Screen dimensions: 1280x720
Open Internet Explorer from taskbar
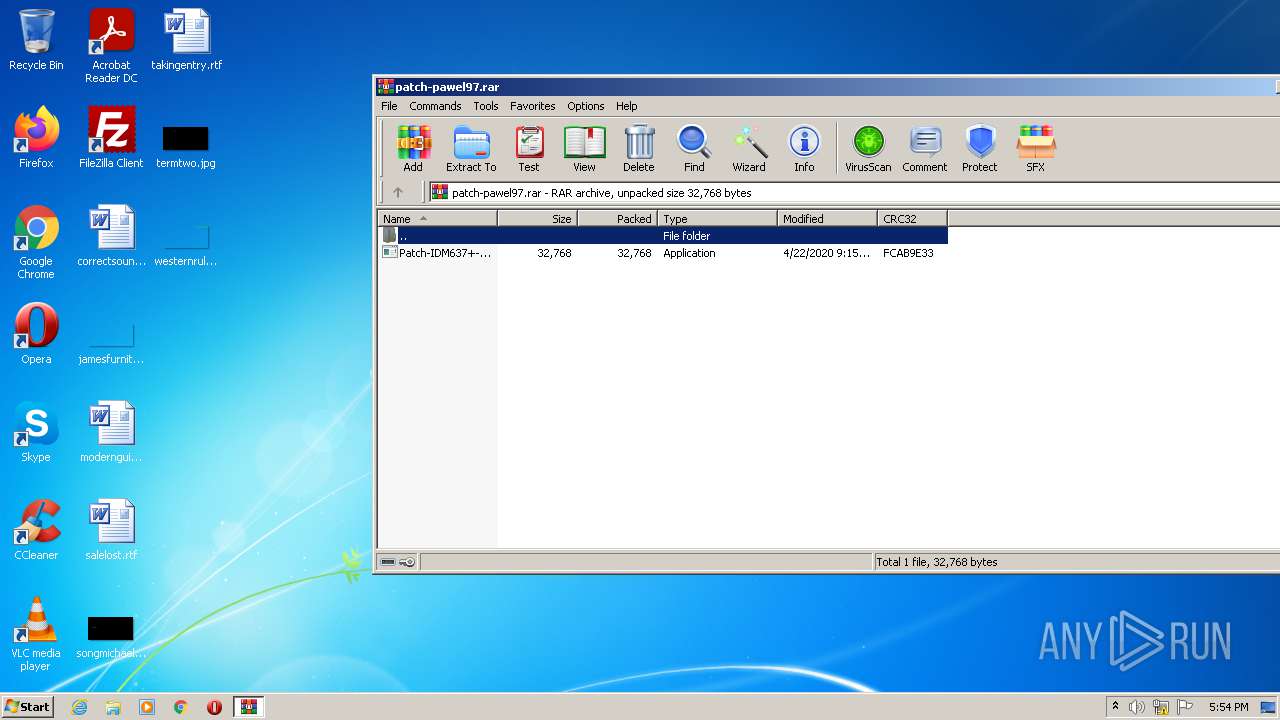click(x=79, y=707)
